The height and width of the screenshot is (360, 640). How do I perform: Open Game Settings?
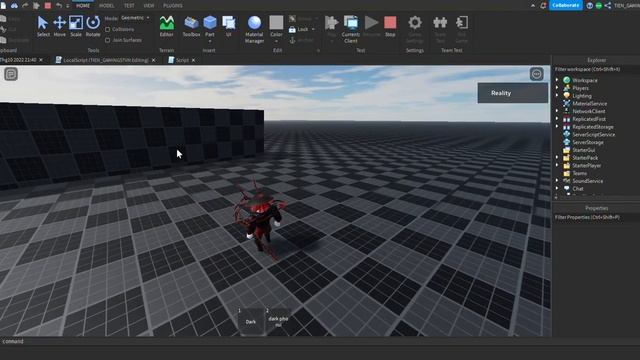pyautogui.click(x=415, y=29)
